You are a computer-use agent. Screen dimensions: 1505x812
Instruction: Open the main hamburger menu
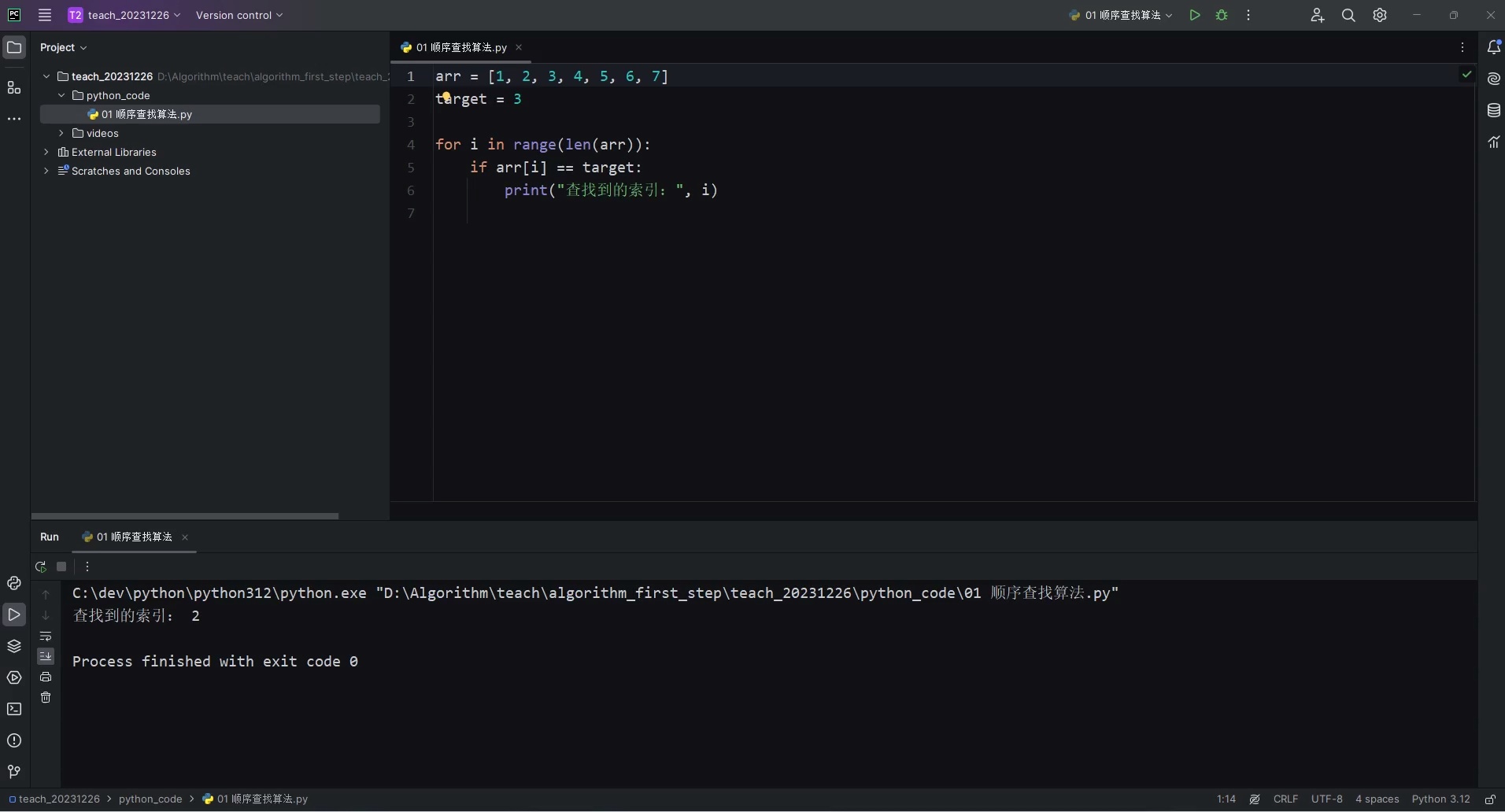pyautogui.click(x=44, y=15)
